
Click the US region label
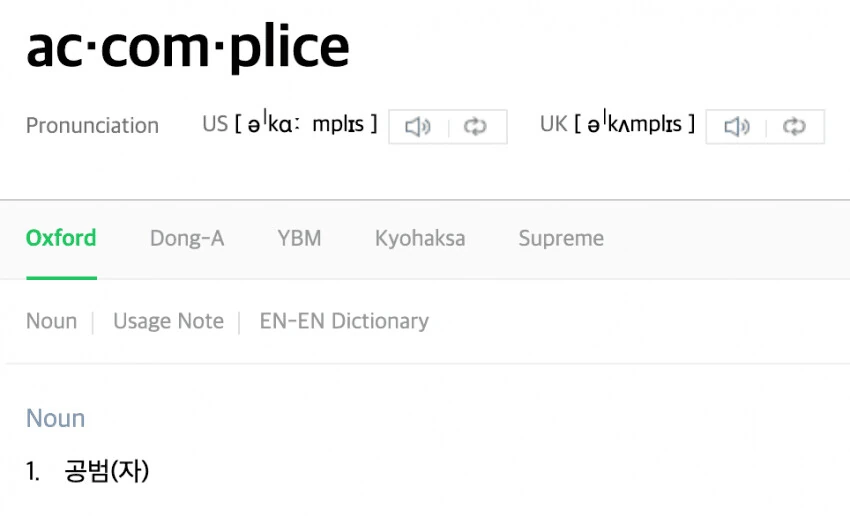point(215,124)
